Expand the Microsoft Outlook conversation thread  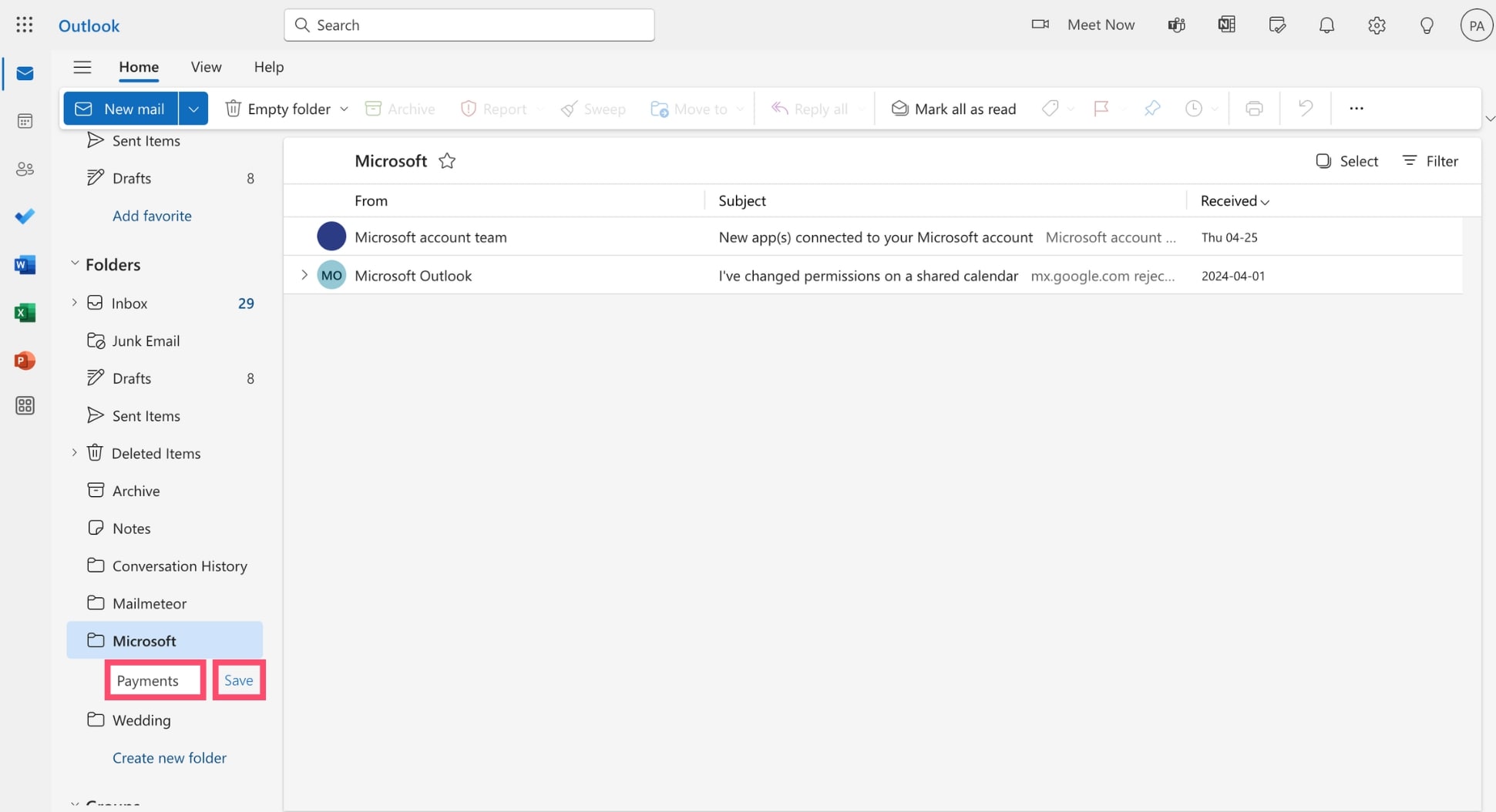point(304,275)
